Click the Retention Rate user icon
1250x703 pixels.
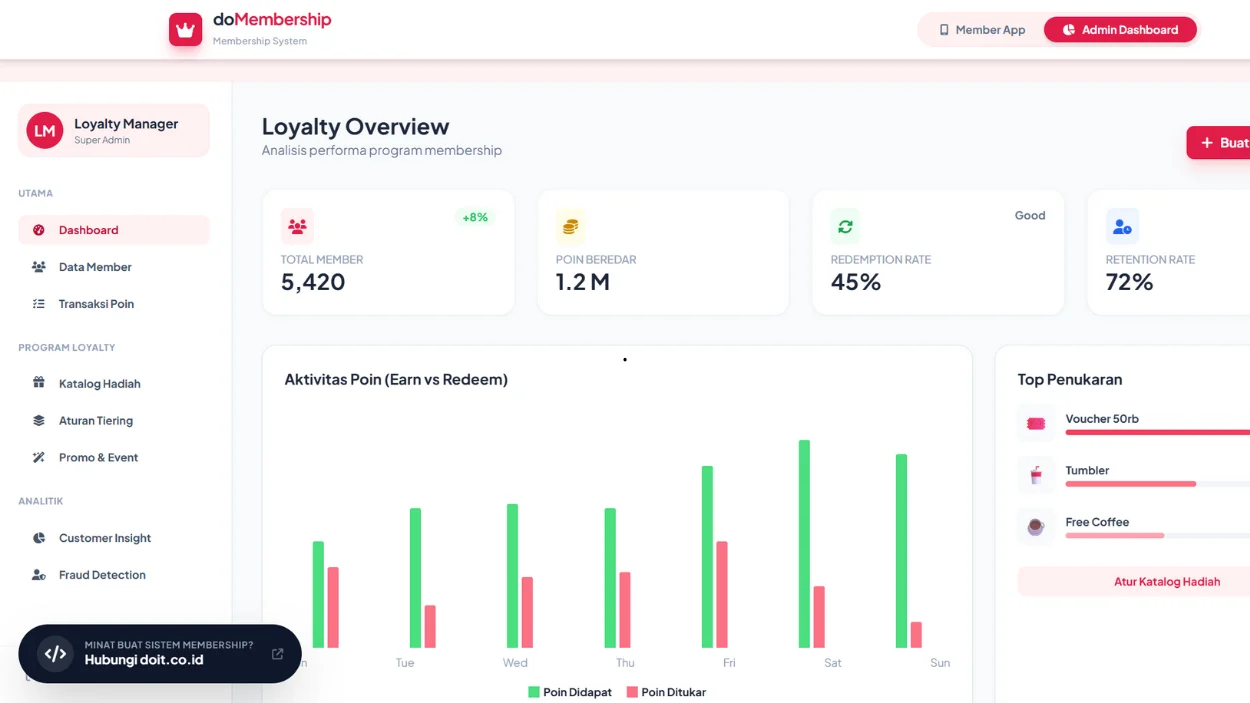pyautogui.click(x=1122, y=227)
